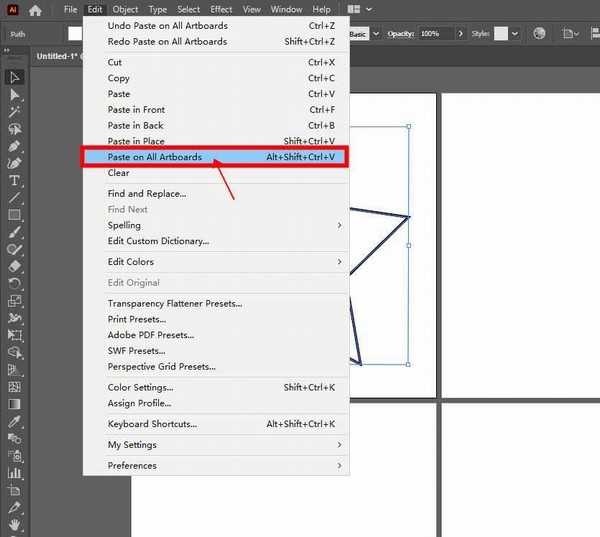Click the Opacity percentage field
The image size is (600, 537).
click(435, 34)
